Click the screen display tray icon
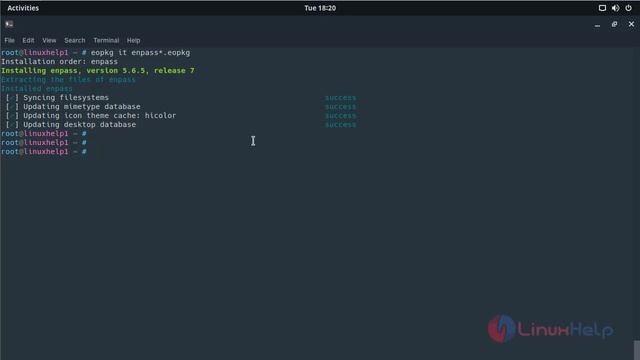Screen dimensions: 640x360 (602, 8)
